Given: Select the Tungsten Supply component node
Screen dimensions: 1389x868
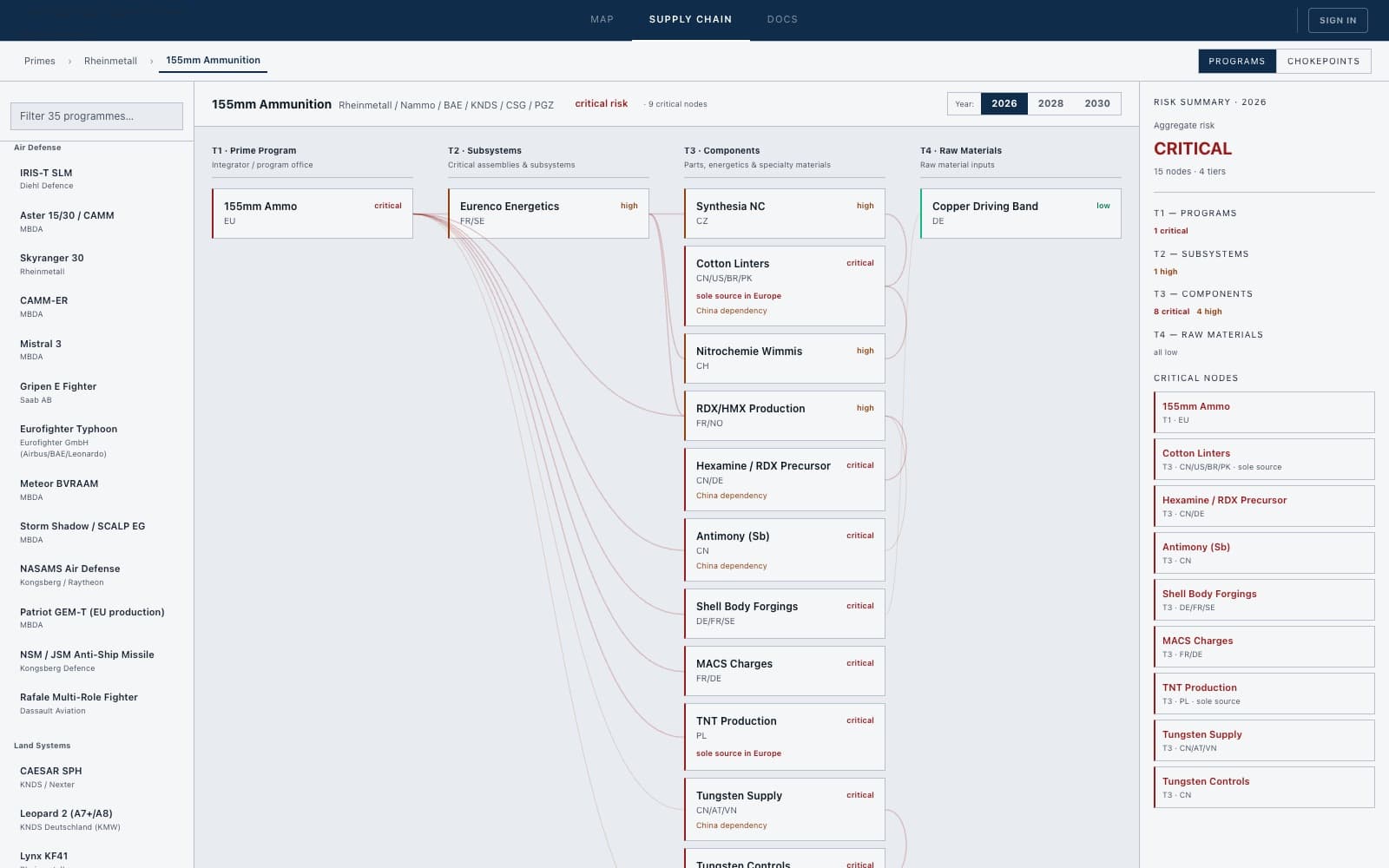Looking at the screenshot, I should point(785,809).
